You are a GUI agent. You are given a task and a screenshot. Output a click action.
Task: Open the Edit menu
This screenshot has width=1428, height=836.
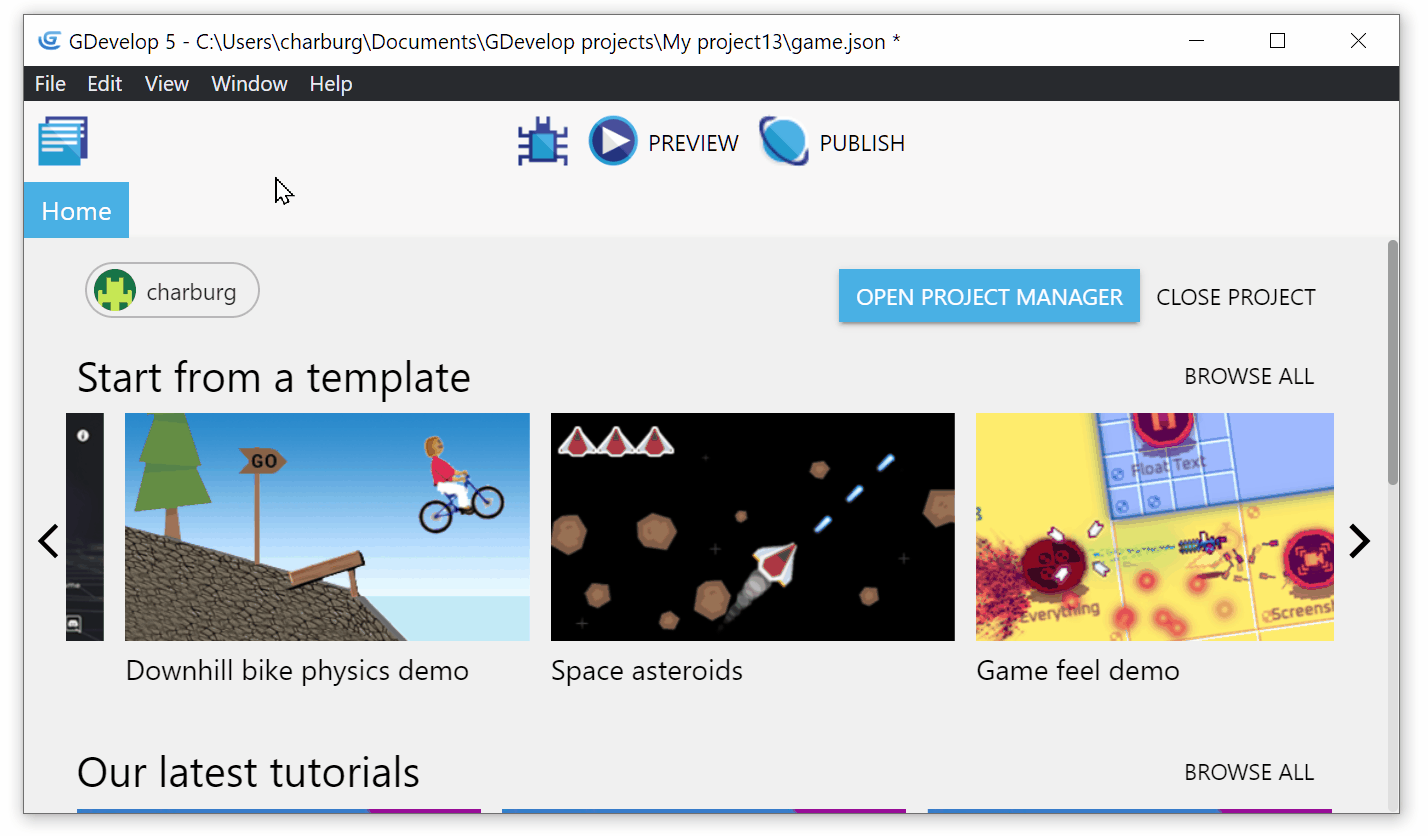click(x=104, y=84)
